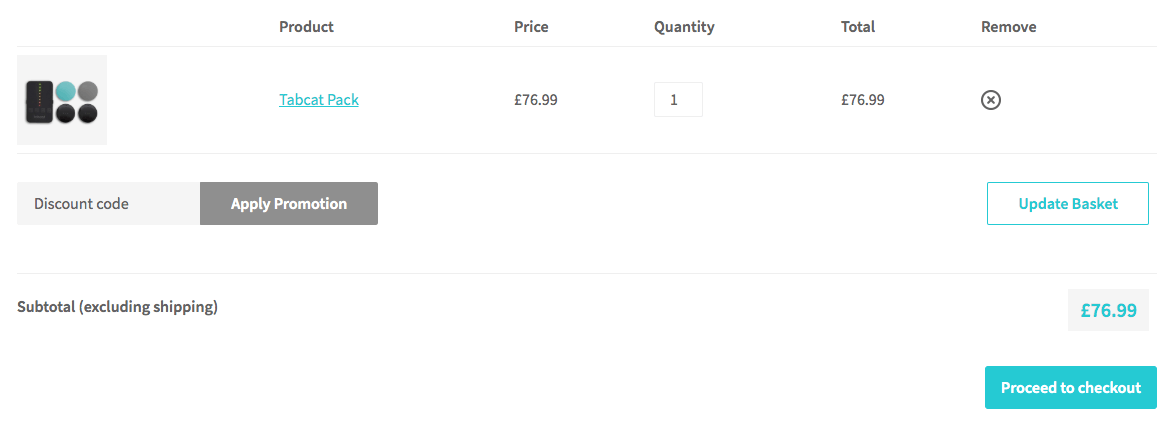Remove Tabcat Pack using the X icon
This screenshot has height=424, width=1174.
pos(991,100)
